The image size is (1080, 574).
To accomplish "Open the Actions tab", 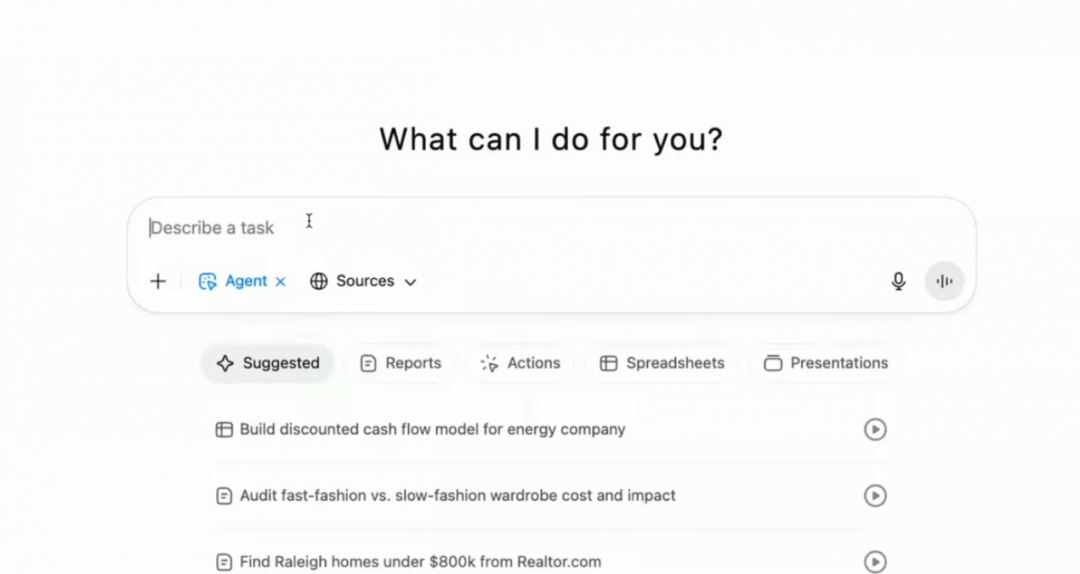I will 520,363.
